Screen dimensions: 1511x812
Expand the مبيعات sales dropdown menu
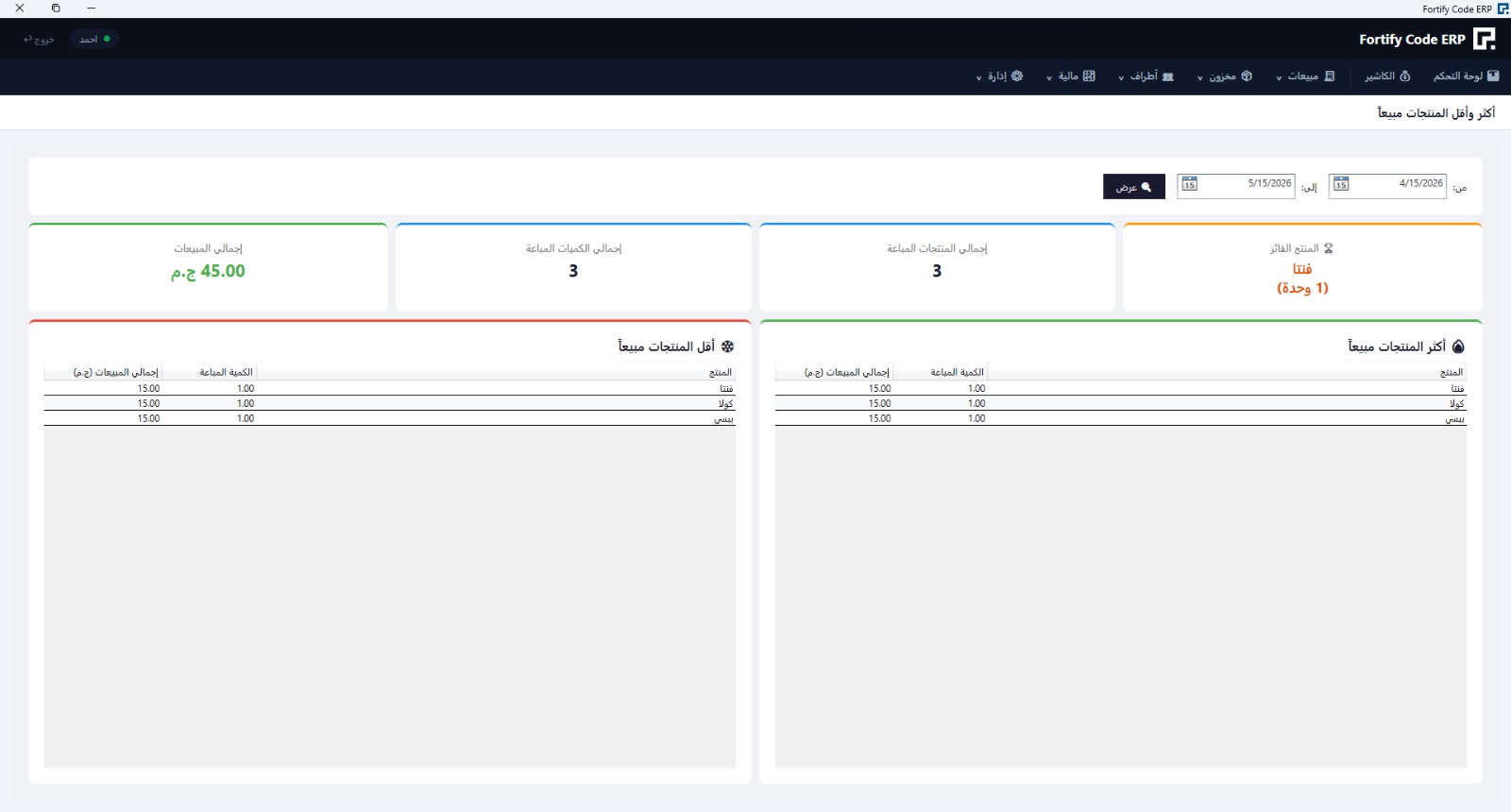click(1305, 76)
